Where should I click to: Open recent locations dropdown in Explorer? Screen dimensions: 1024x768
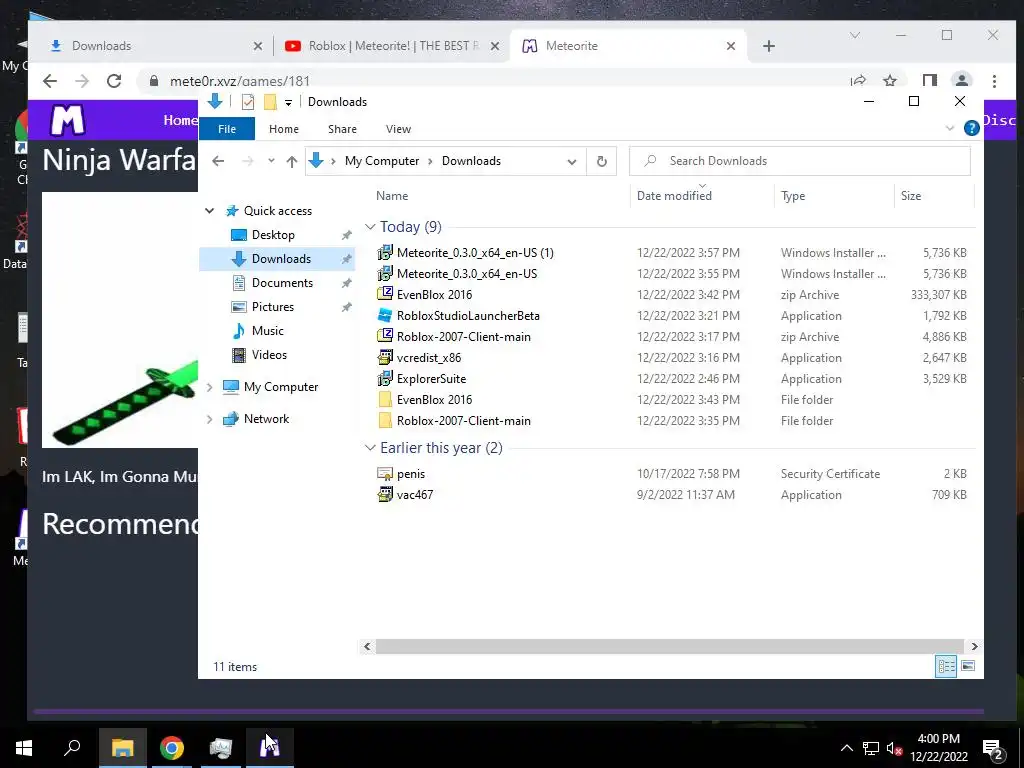(271, 161)
